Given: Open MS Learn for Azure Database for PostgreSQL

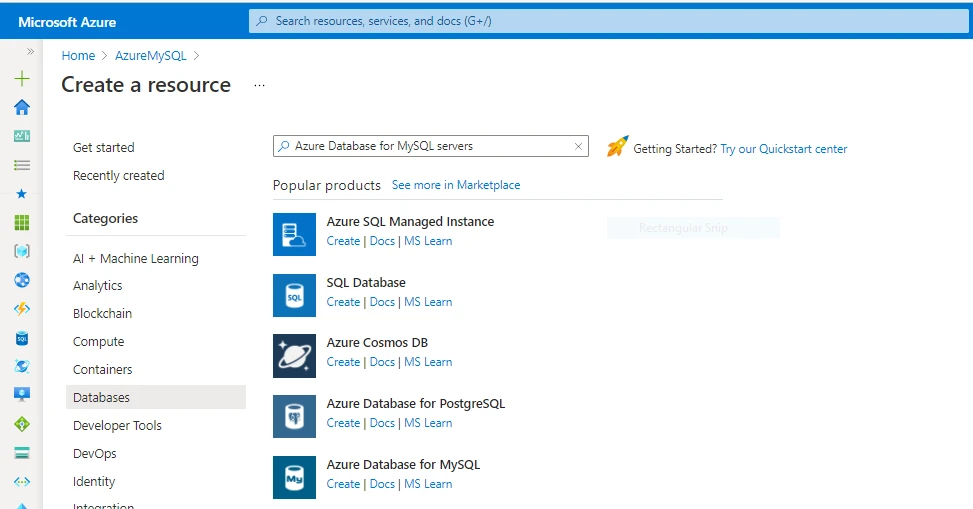Looking at the screenshot, I should (x=428, y=423).
